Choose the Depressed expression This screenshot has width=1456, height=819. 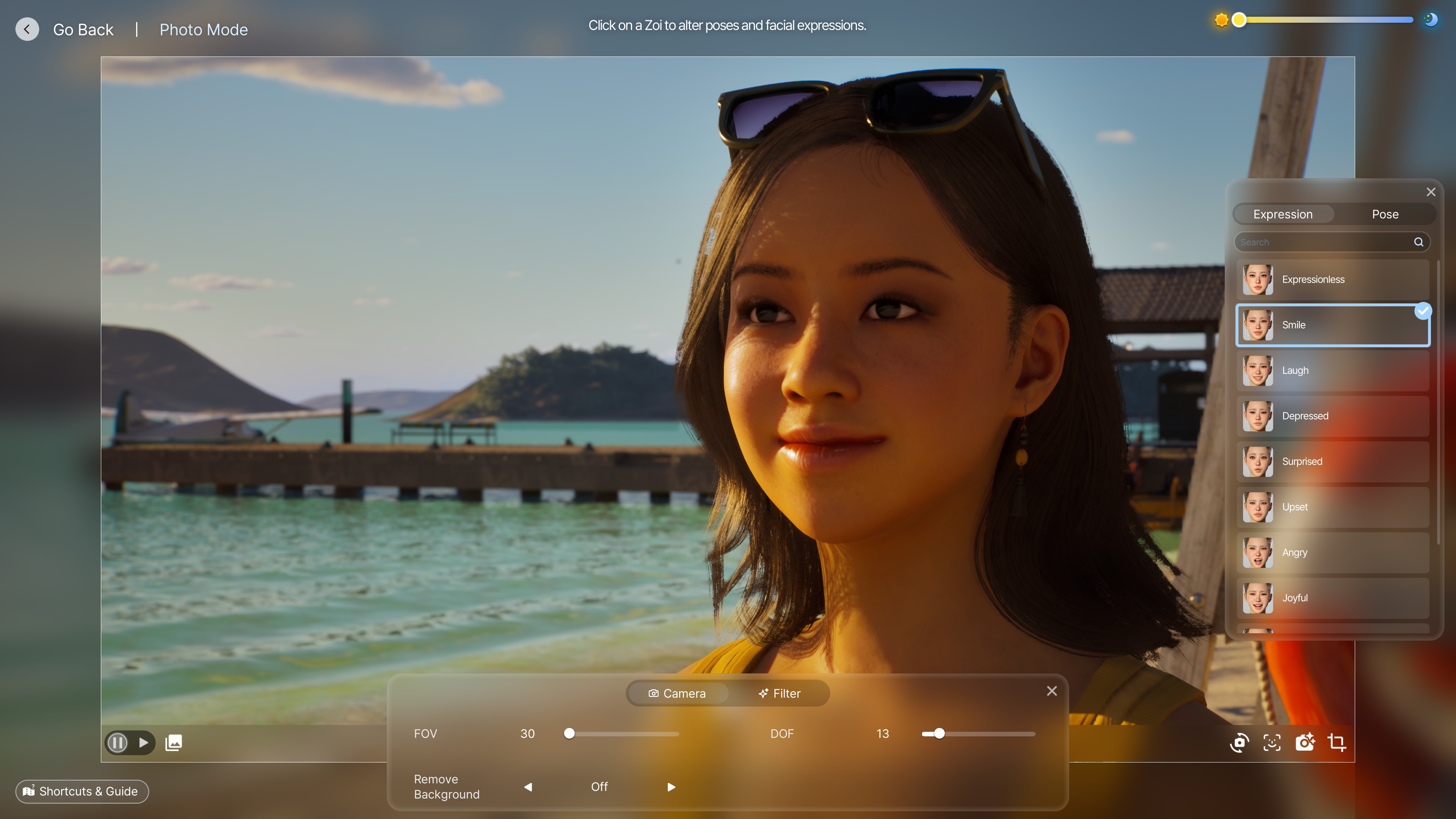click(x=1333, y=416)
